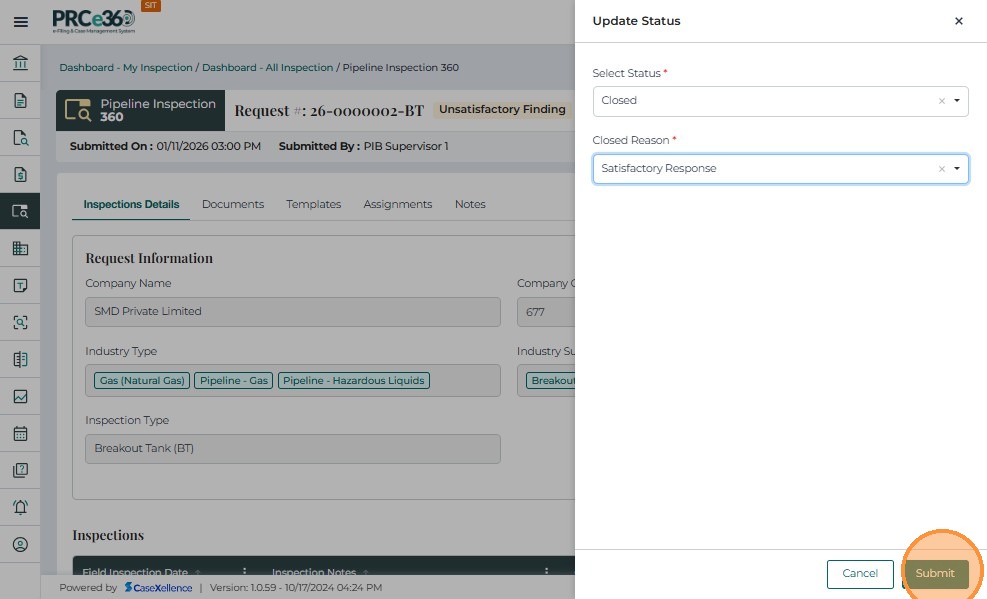Screen dimensions: 987x599
Task: Switch to the Assignments tab
Action: coord(397,204)
